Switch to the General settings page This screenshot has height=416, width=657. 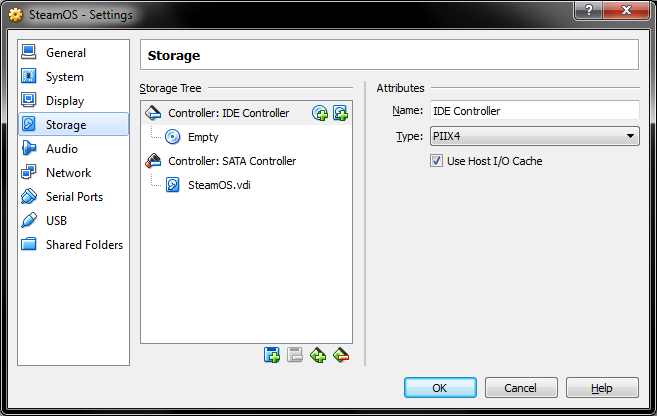66,53
